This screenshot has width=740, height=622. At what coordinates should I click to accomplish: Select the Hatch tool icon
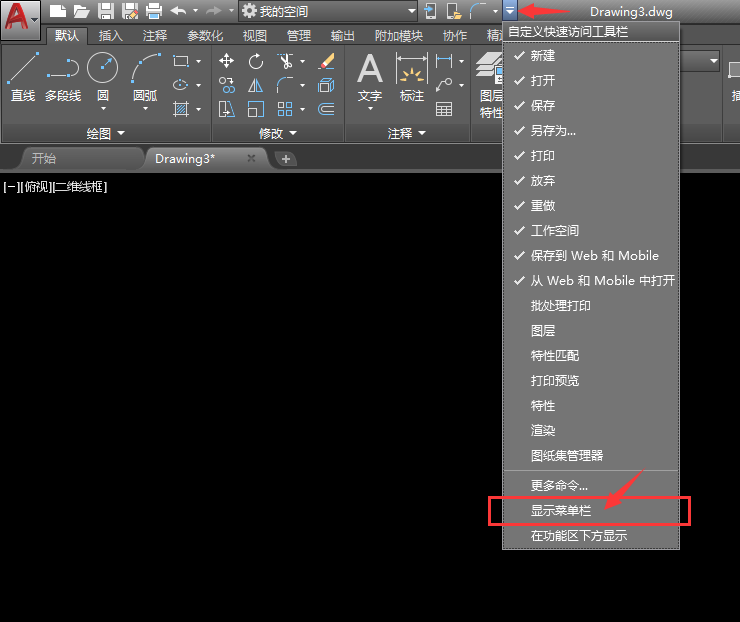coord(181,109)
